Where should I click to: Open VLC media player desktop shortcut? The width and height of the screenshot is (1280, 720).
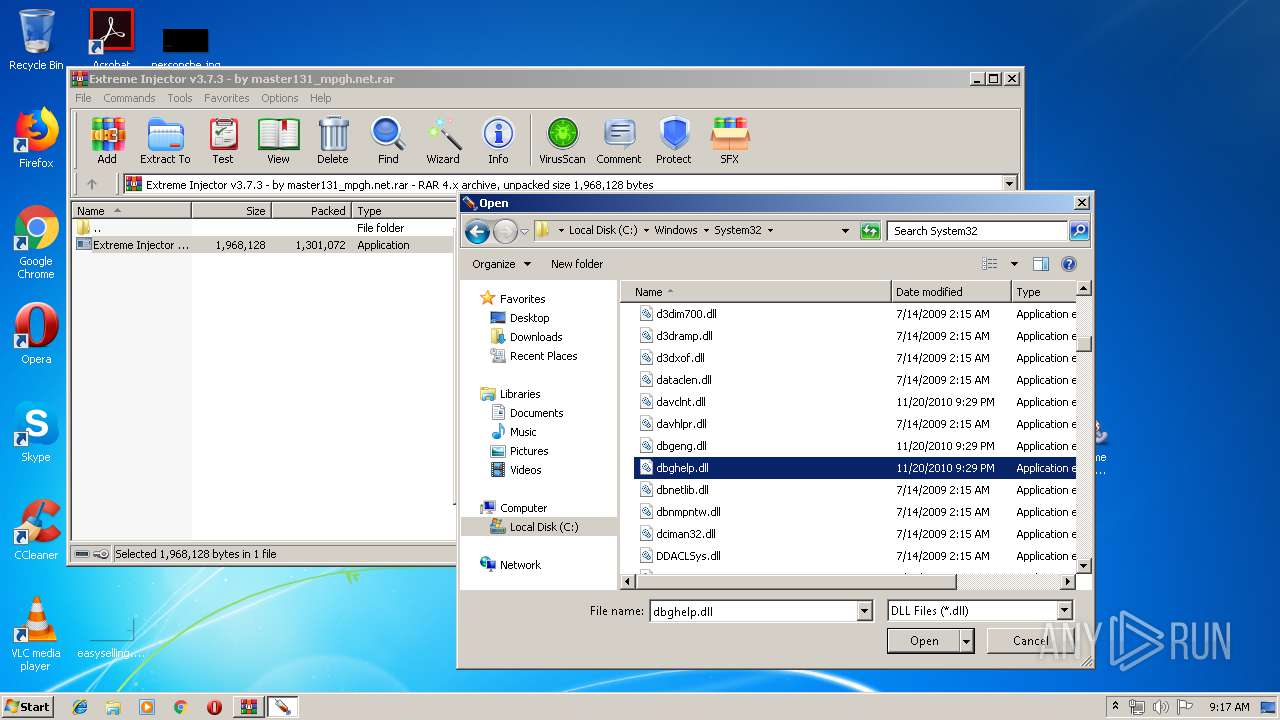pos(36,634)
